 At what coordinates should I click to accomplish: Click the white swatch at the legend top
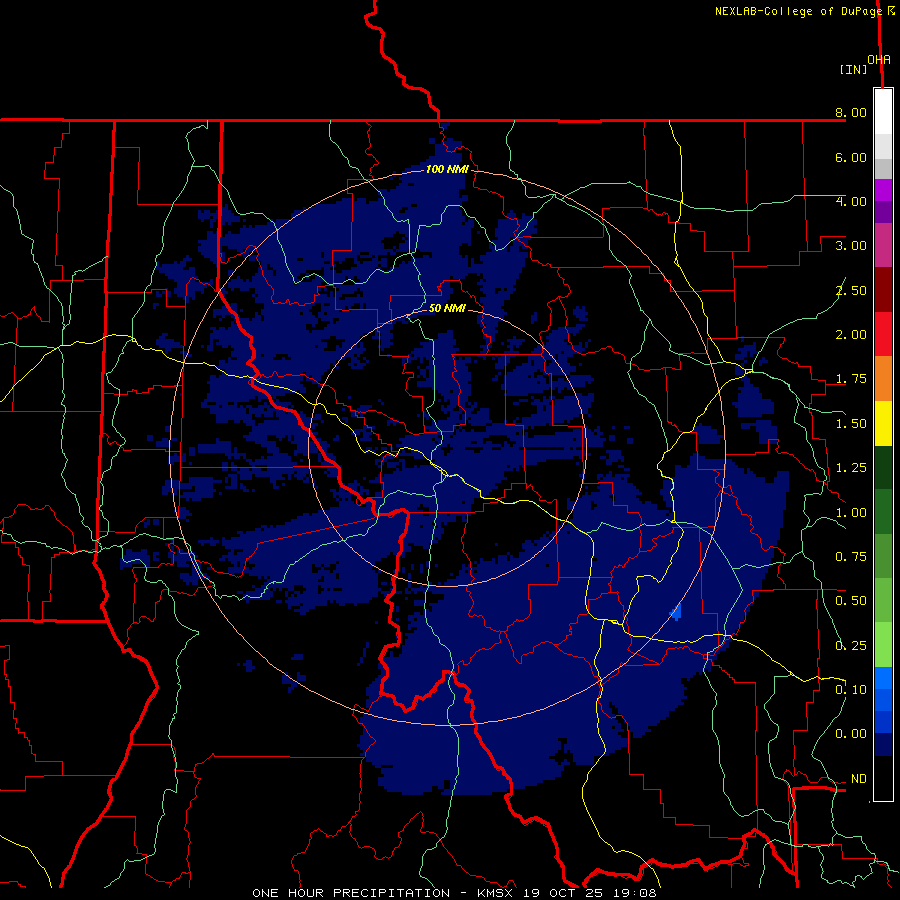click(883, 112)
